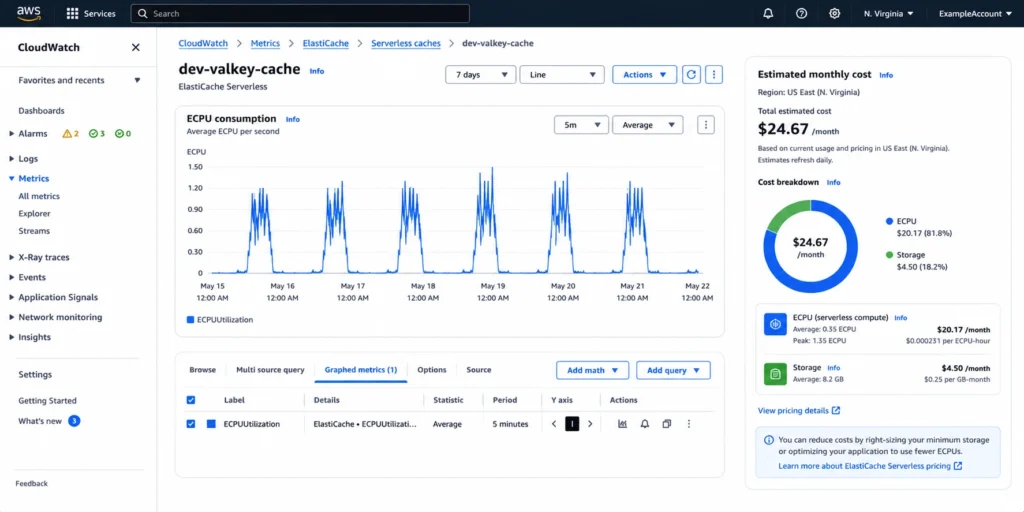Open the page-level three-dot menu next to refresh
Viewport: 1024px width, 512px height.
(x=714, y=74)
